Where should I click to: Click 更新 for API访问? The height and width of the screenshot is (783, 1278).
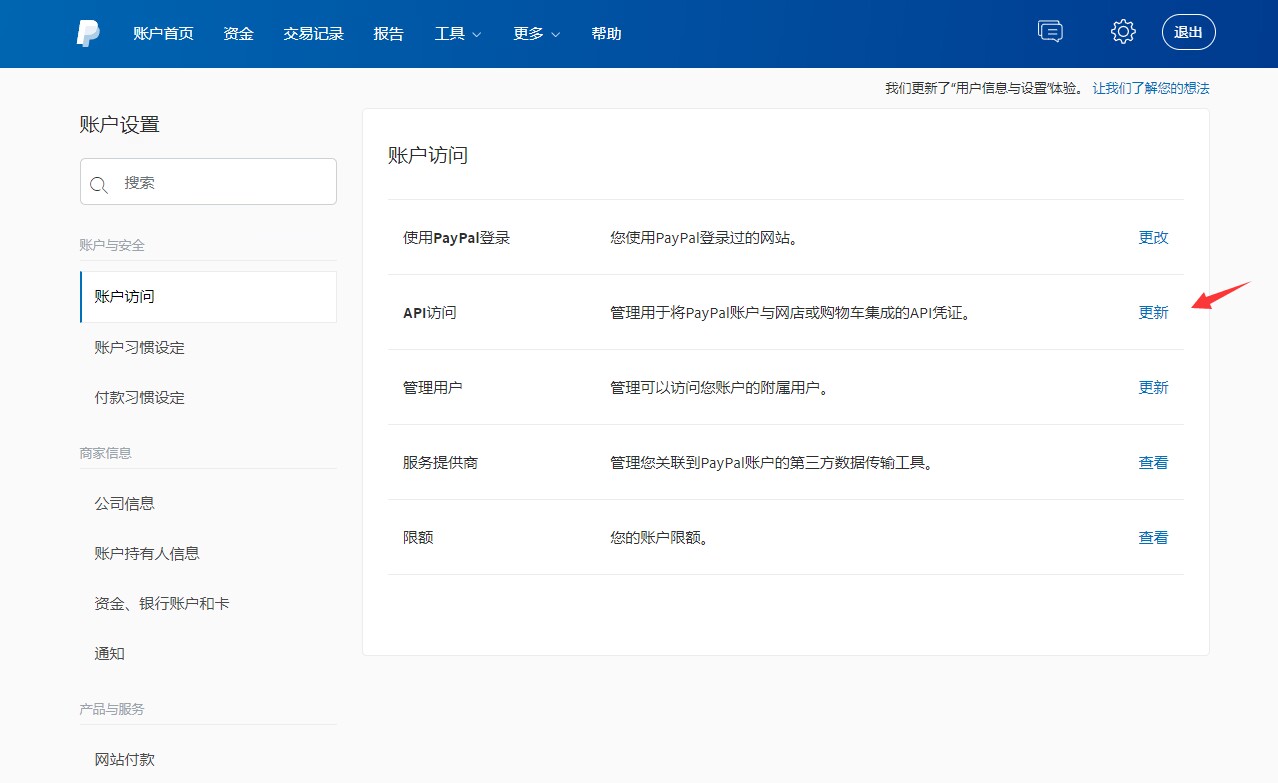coord(1153,312)
